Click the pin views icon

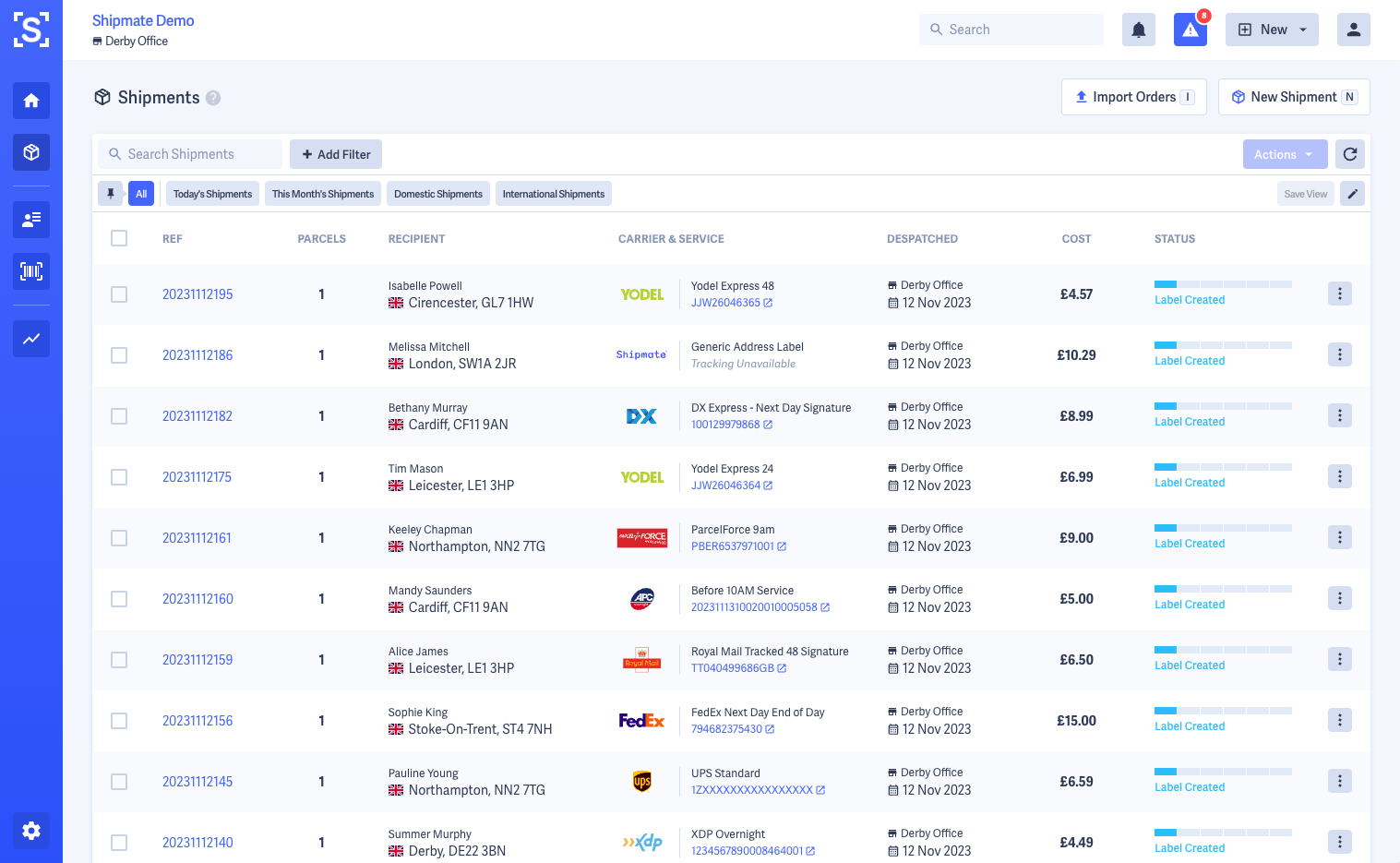tap(111, 194)
